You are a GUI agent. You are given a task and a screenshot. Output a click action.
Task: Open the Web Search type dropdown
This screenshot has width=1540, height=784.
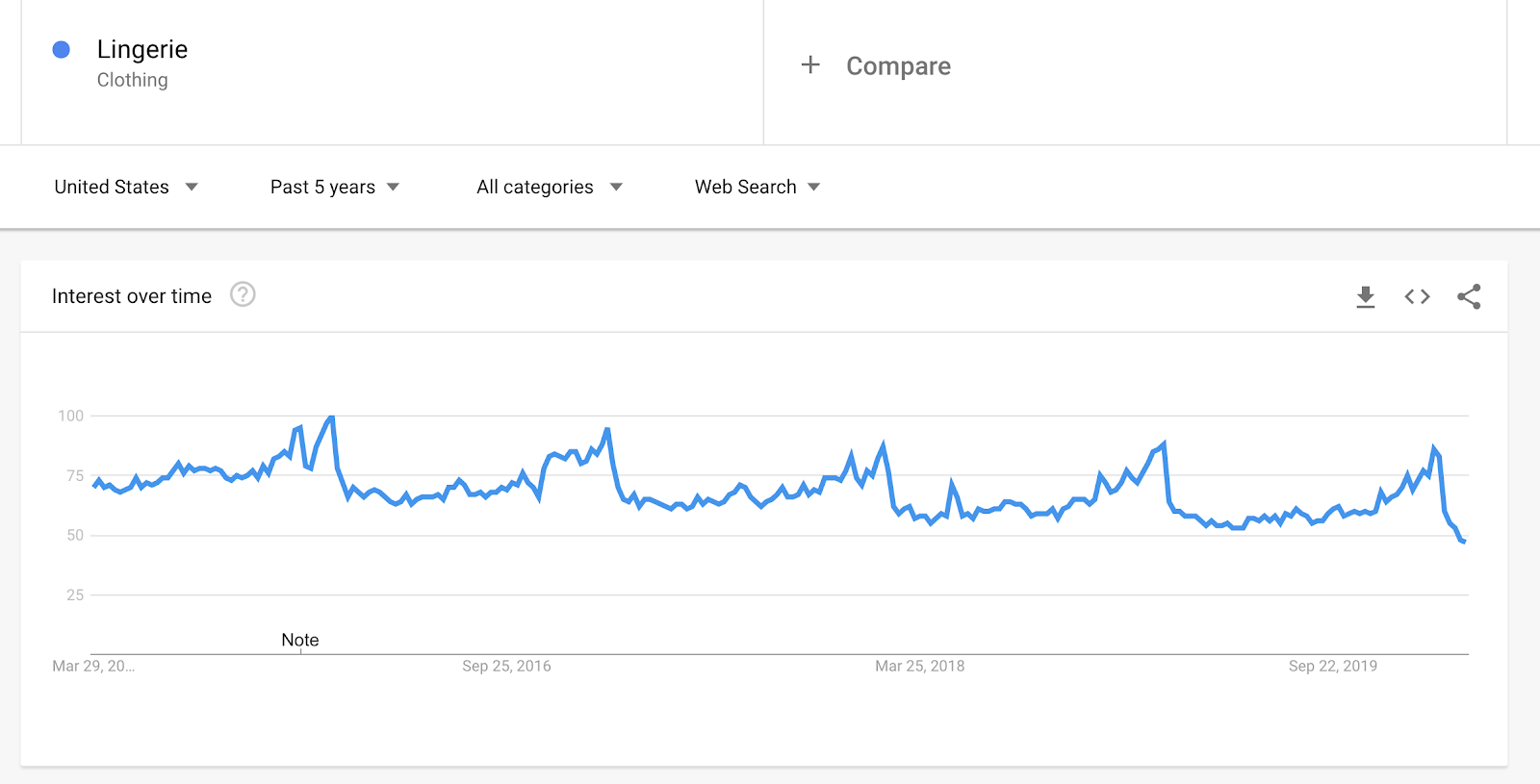coord(757,187)
